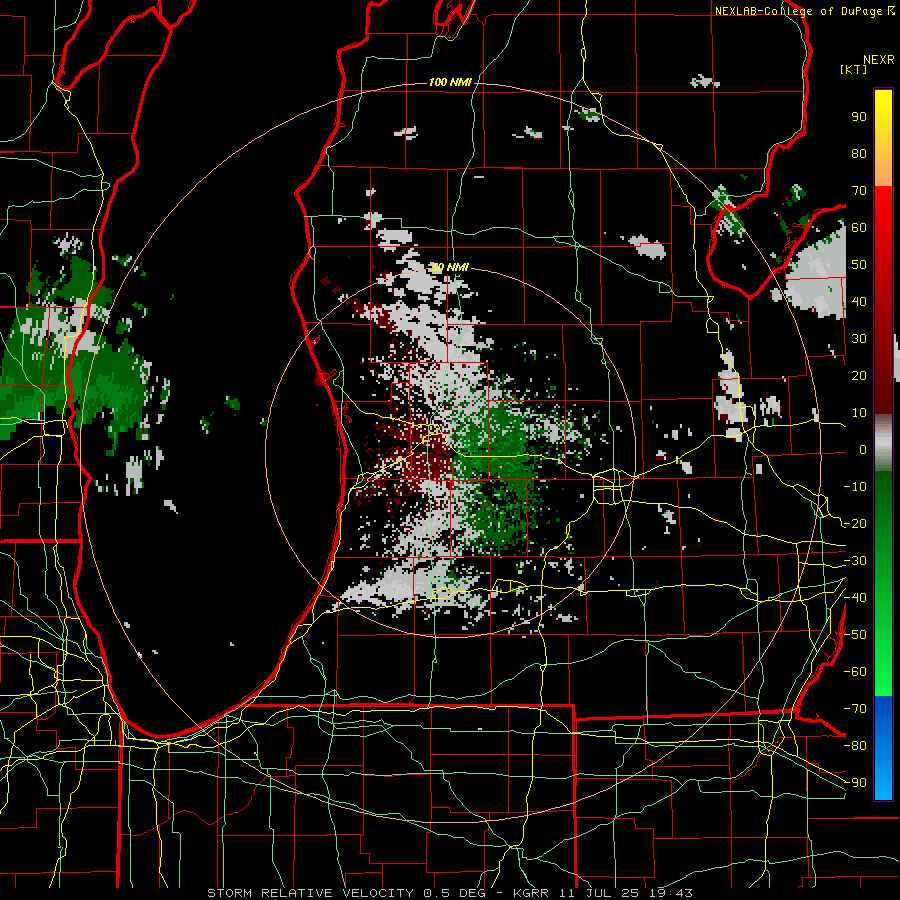The image size is (900, 900).
Task: Click the -60 value on the velocity scale
Action: tap(855, 672)
